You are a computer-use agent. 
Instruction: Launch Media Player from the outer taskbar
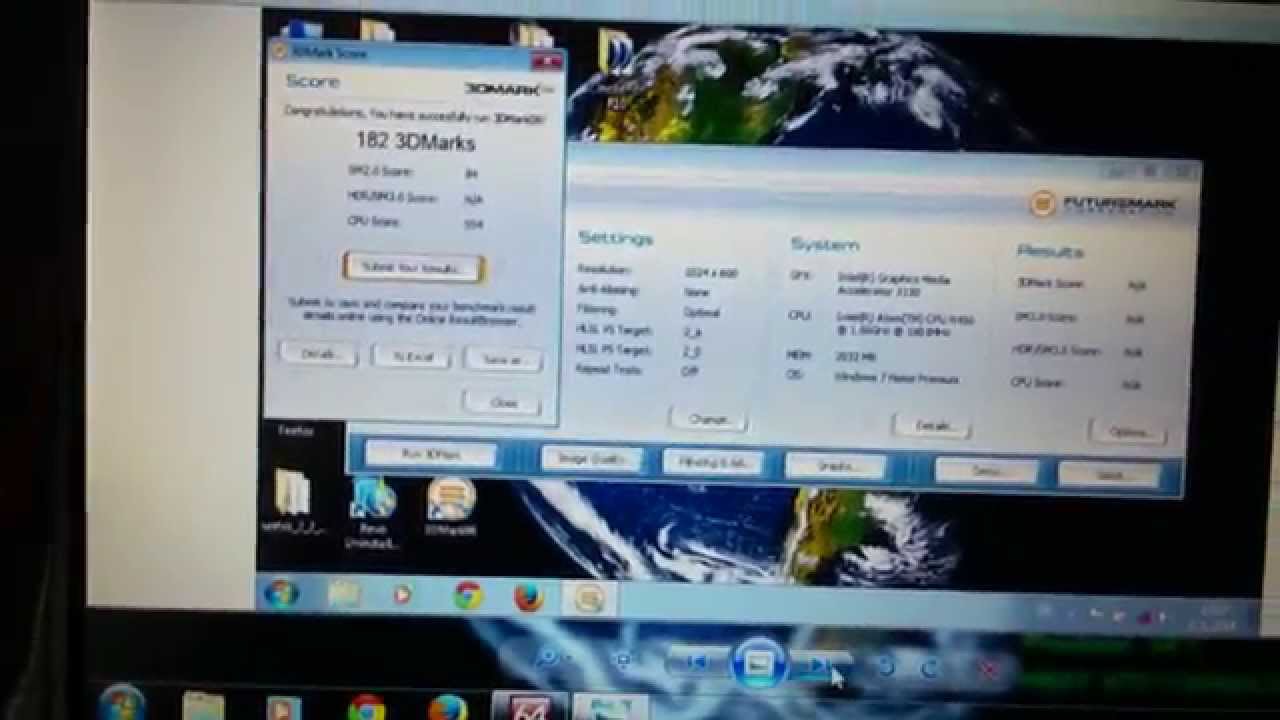tap(283, 708)
